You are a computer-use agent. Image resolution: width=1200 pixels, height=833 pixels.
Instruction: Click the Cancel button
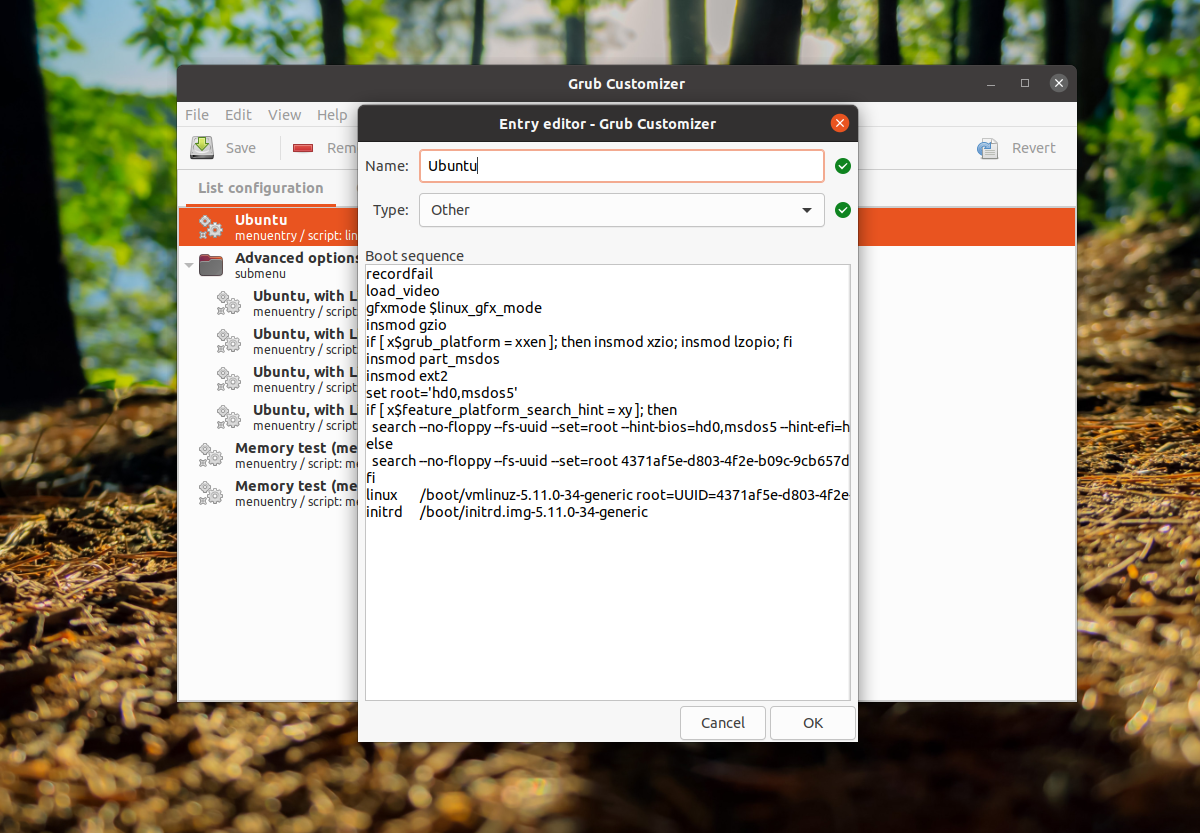coord(722,723)
